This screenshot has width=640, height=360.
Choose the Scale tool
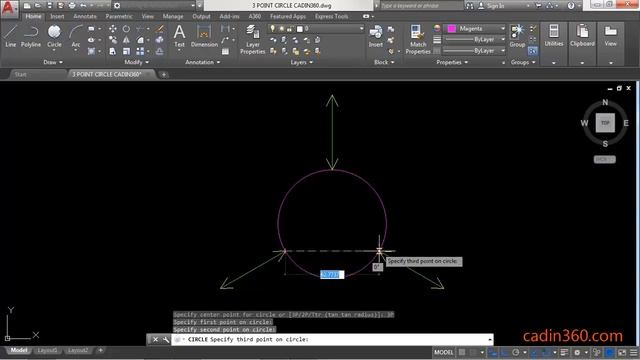[126, 51]
